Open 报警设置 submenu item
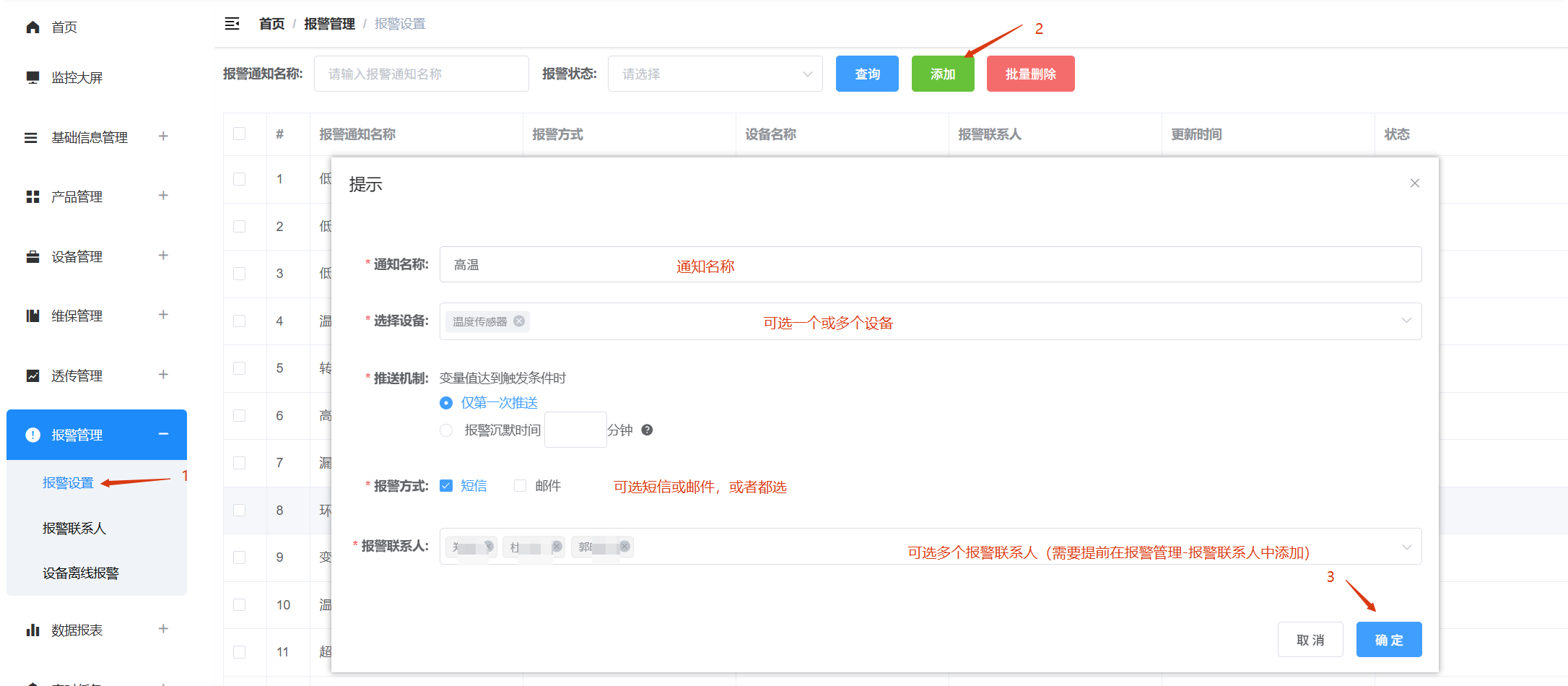The image size is (1568, 686). 68,482
